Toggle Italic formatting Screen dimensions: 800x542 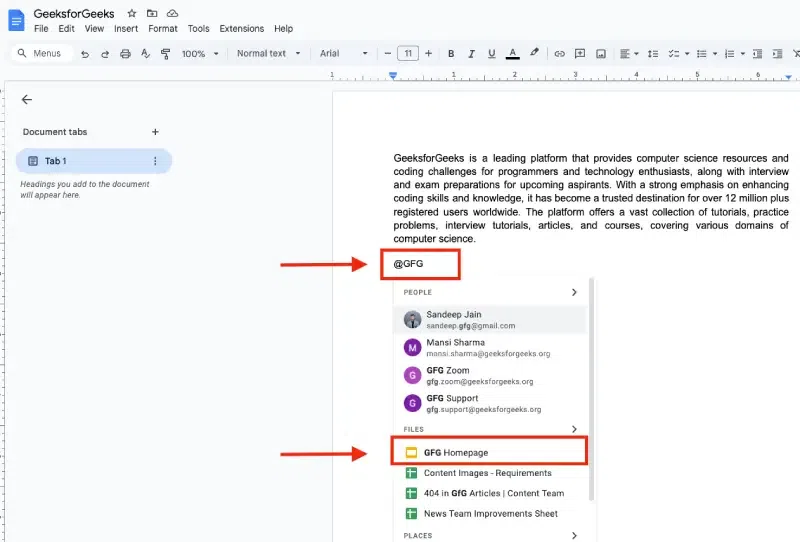click(x=471, y=54)
